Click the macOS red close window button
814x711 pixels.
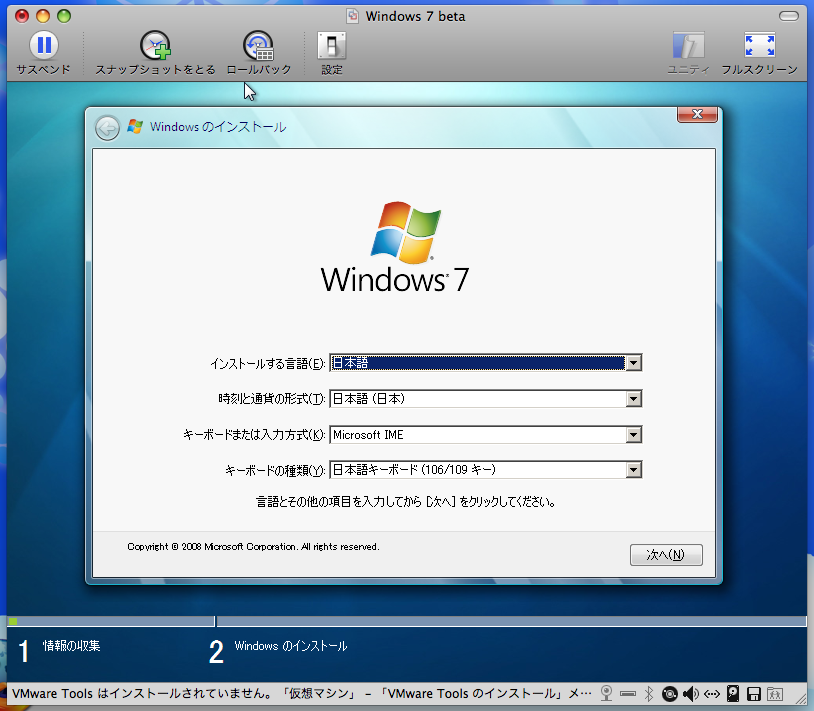(x=22, y=16)
